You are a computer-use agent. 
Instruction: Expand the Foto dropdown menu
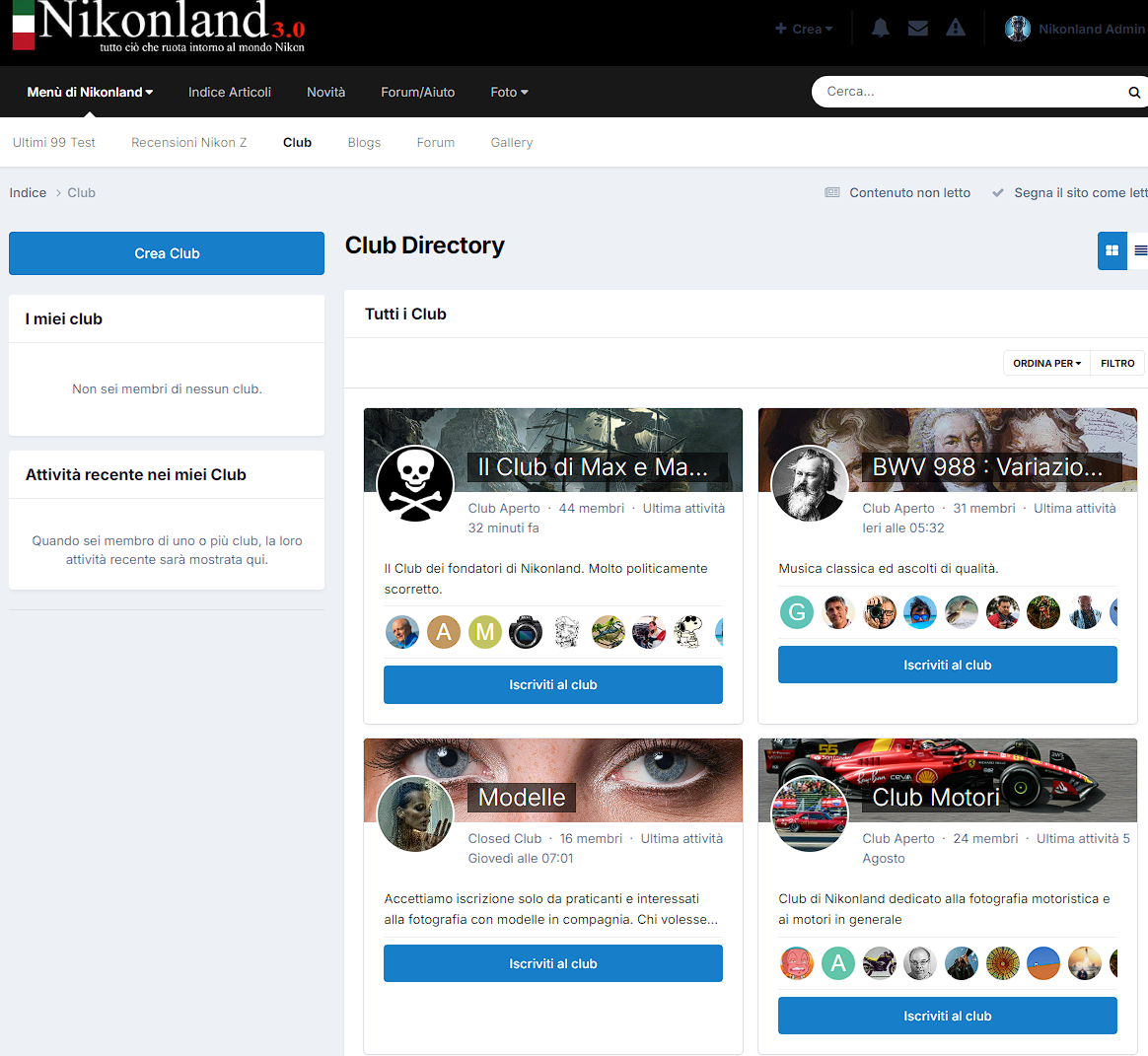pos(509,93)
